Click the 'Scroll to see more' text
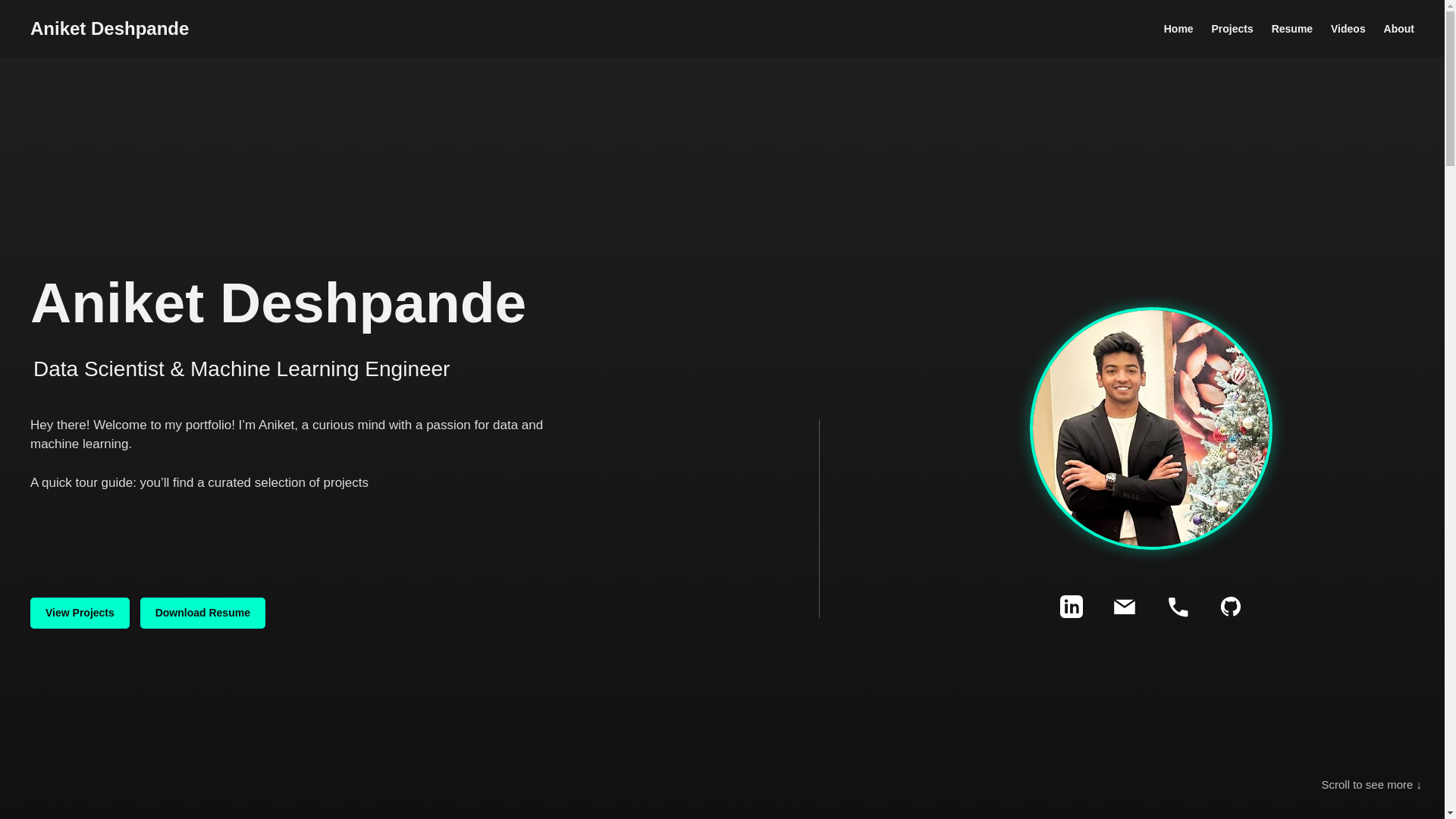This screenshot has width=1456, height=819. point(1371,785)
